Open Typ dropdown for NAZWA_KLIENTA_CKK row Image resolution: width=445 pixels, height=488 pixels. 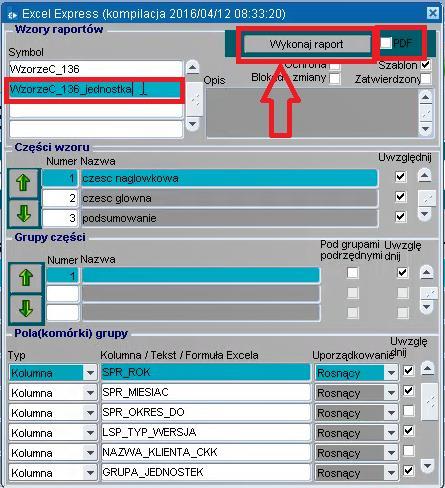(x=90, y=453)
